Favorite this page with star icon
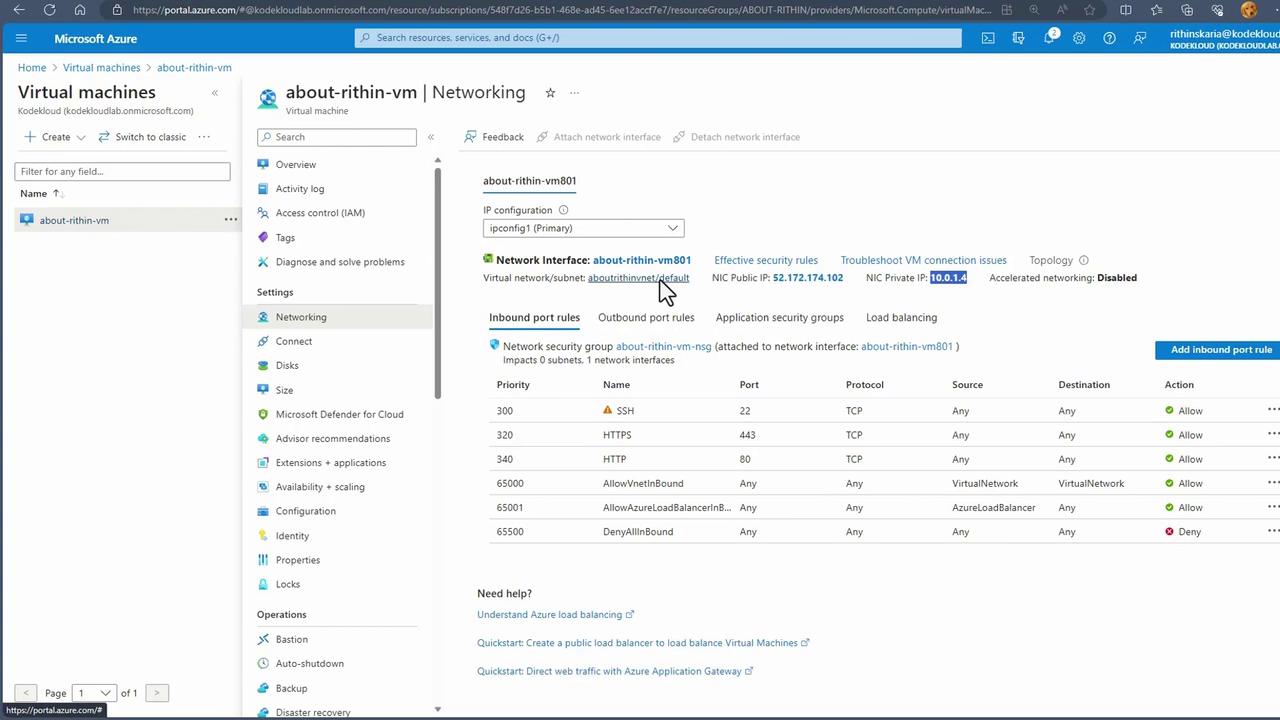Screen dimensions: 1280x720 click(x=550, y=93)
